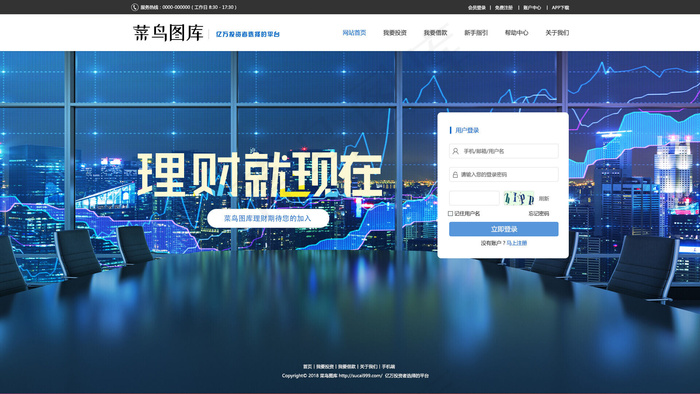Click the lock icon in password field

pyautogui.click(x=455, y=174)
